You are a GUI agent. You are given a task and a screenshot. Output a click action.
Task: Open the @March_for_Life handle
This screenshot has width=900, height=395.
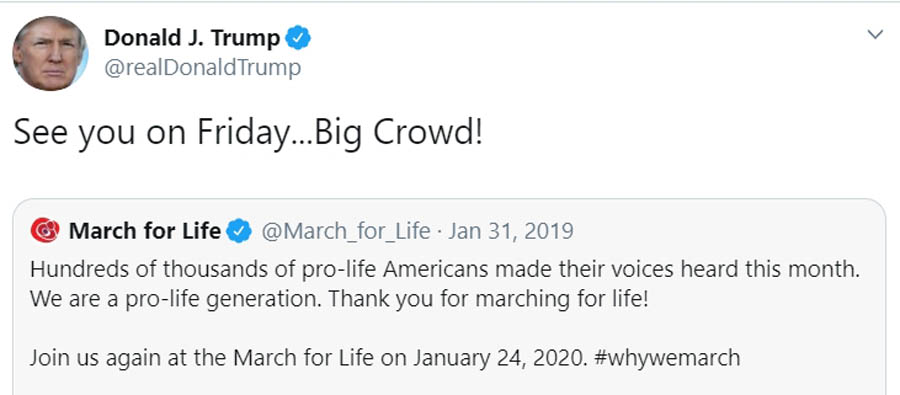[346, 231]
